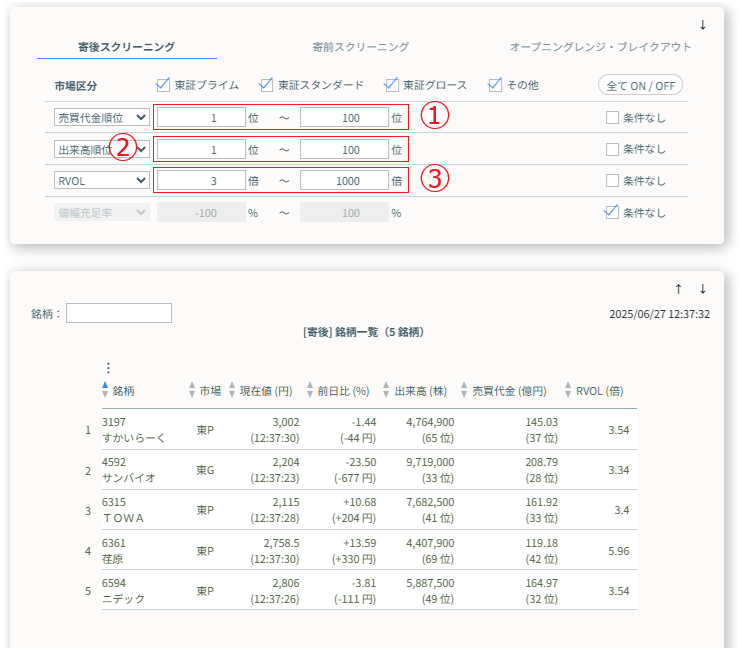Click the 銘柄 search input field
This screenshot has width=740, height=648.
pos(119,313)
